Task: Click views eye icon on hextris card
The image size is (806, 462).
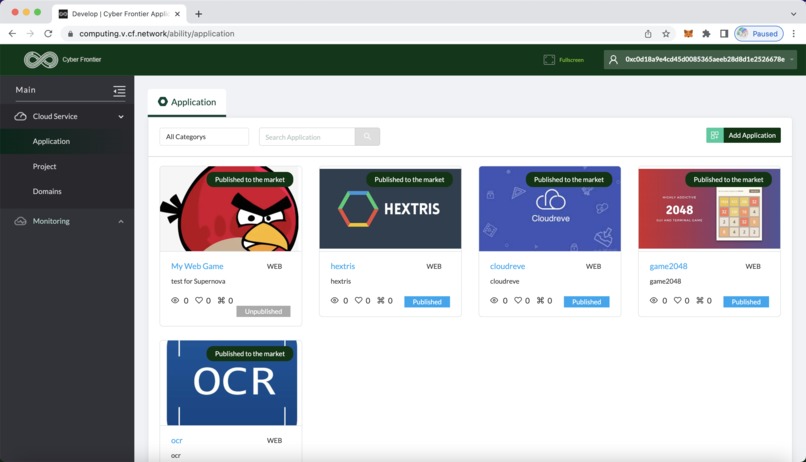Action: (x=335, y=300)
